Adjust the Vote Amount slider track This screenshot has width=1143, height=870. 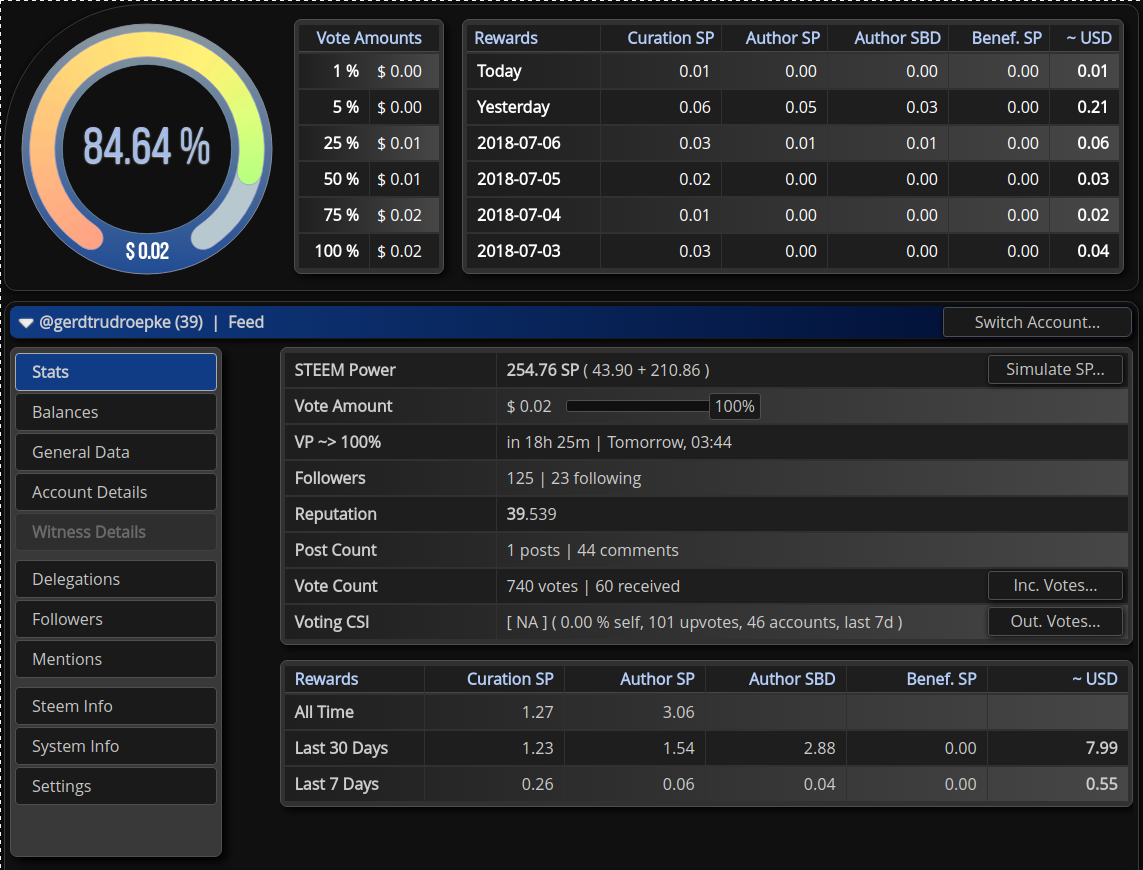pyautogui.click(x=638, y=406)
